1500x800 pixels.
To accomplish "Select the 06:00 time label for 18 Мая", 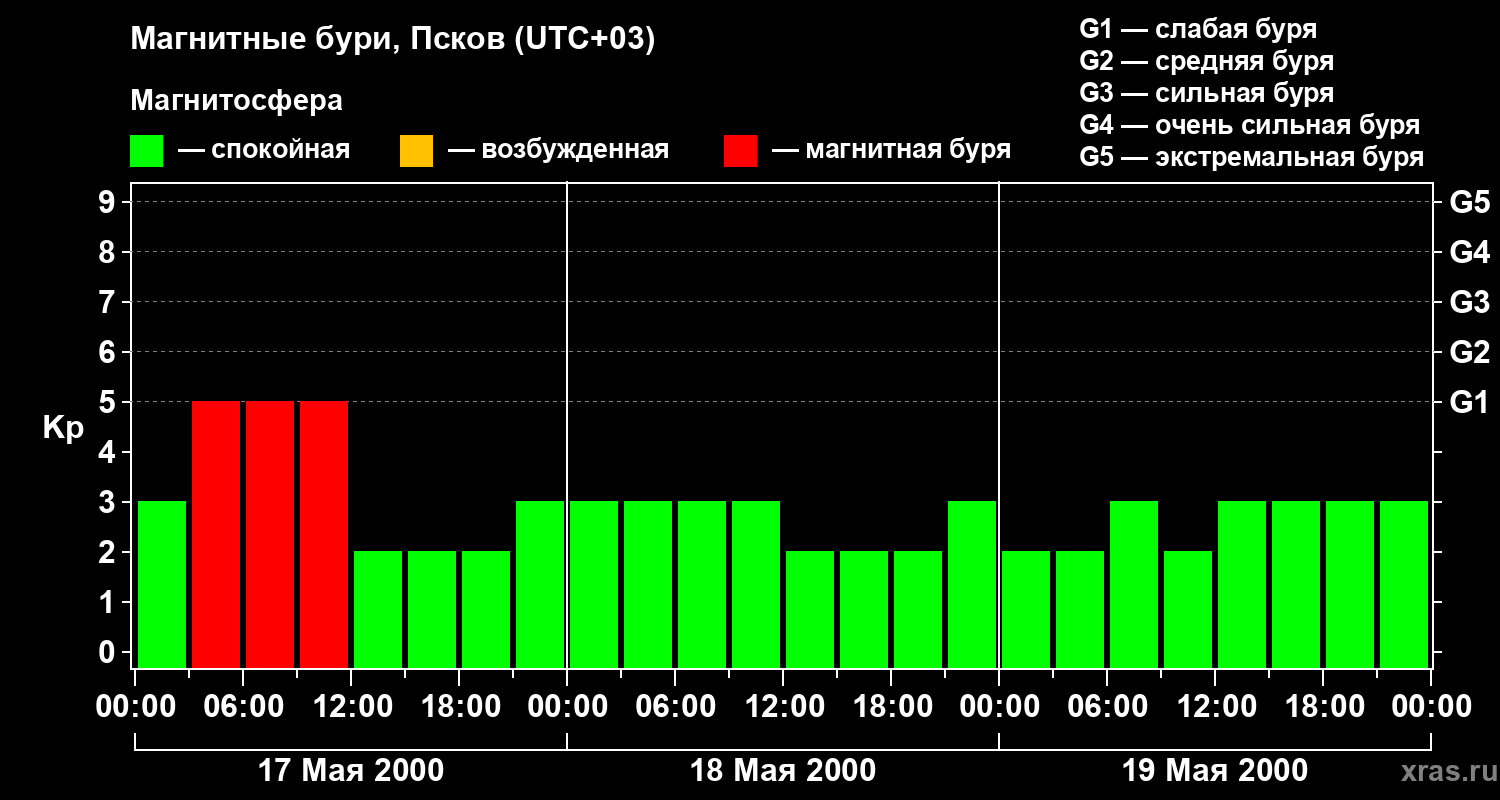I will 675,707.
